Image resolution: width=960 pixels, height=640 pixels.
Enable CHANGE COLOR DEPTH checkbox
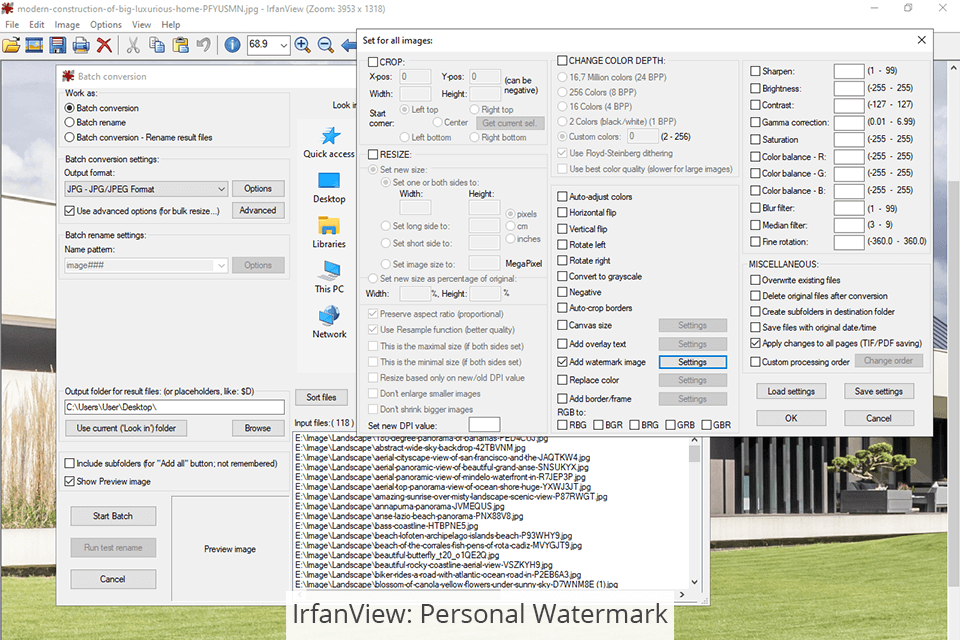(562, 60)
